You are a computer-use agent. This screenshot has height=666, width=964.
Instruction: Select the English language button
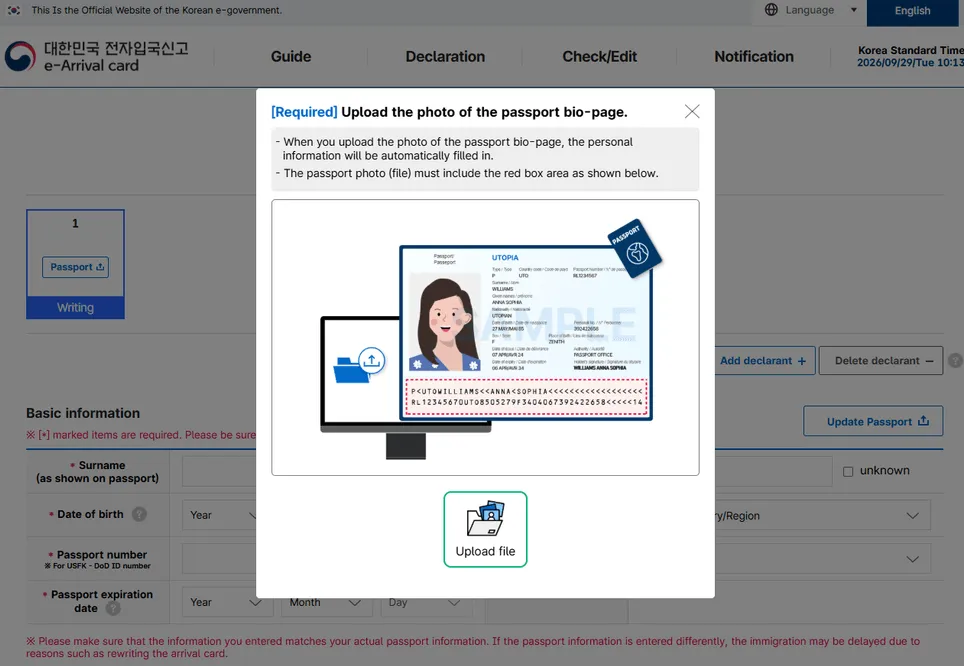pyautogui.click(x=912, y=11)
